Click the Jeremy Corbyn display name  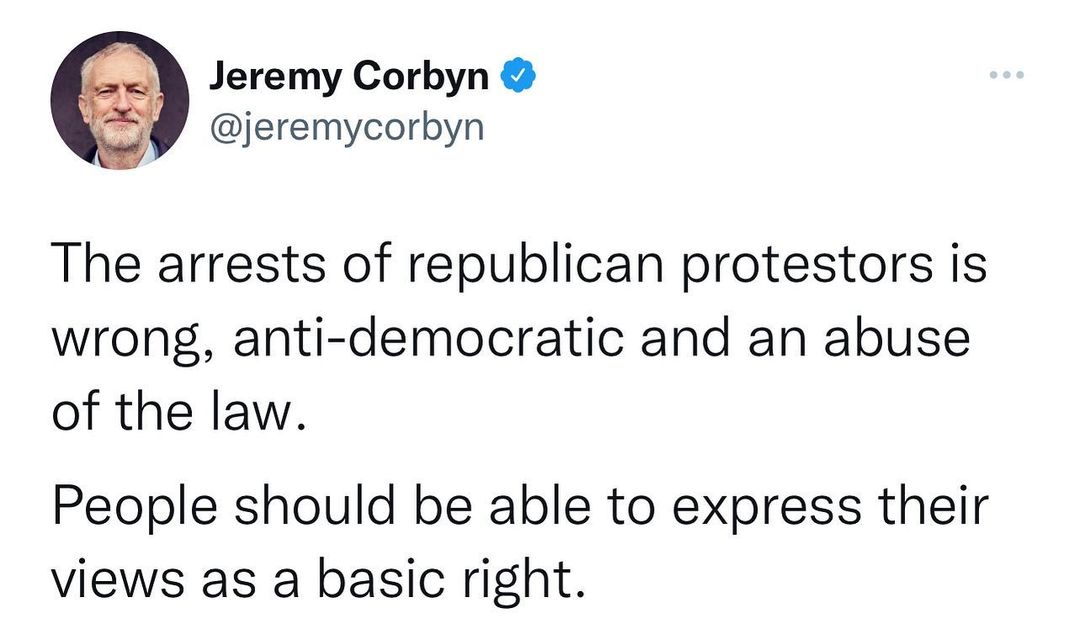click(349, 77)
